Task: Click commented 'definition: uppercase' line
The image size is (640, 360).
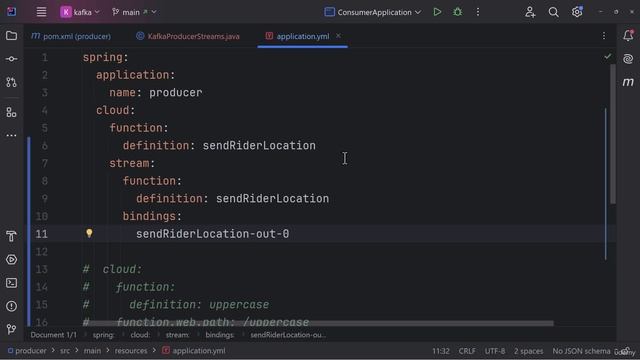Action: coord(199,305)
